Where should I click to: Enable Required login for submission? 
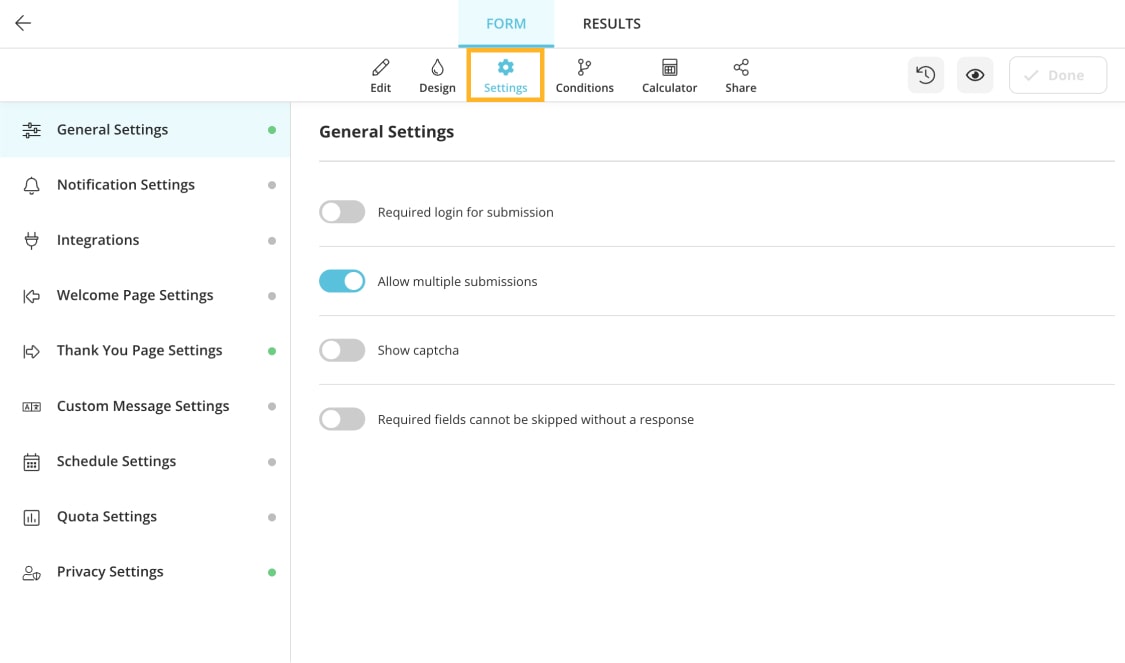[342, 211]
